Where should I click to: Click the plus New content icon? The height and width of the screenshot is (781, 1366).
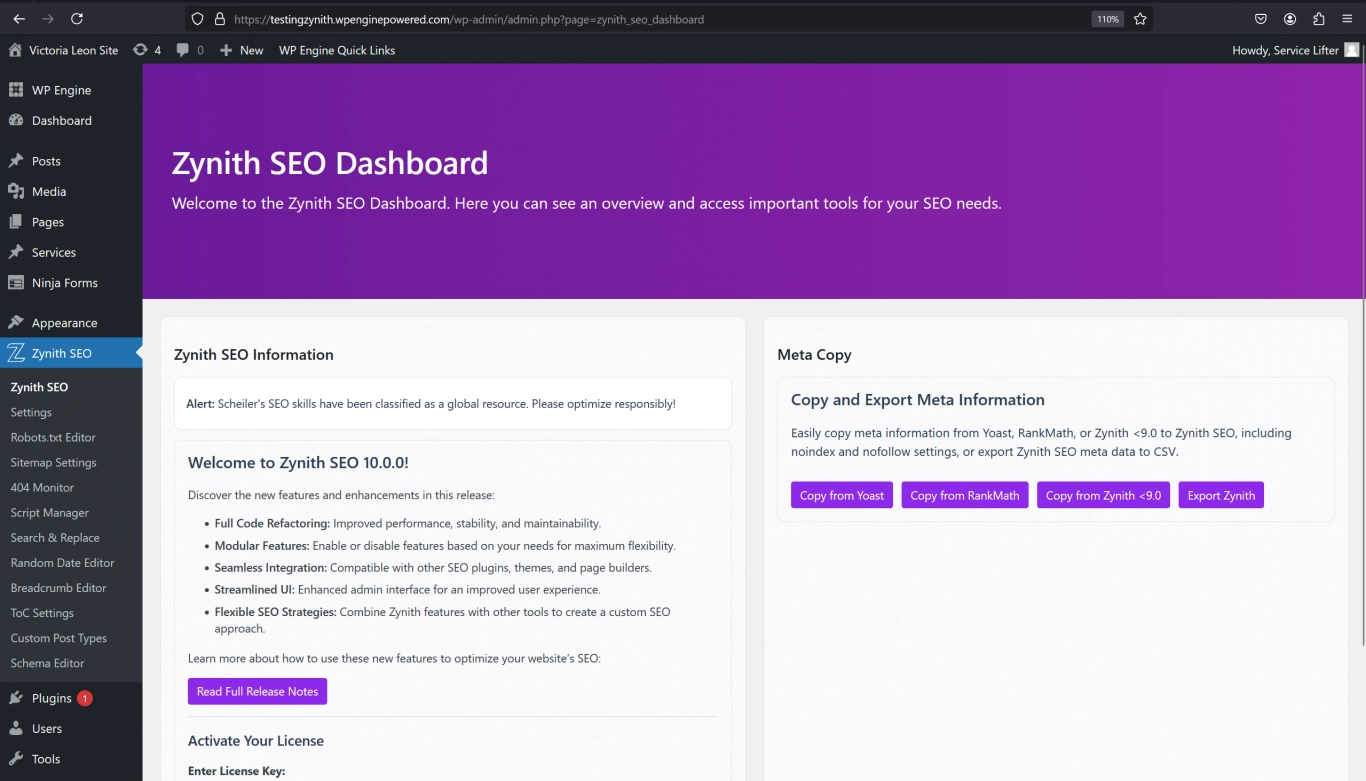coord(226,50)
